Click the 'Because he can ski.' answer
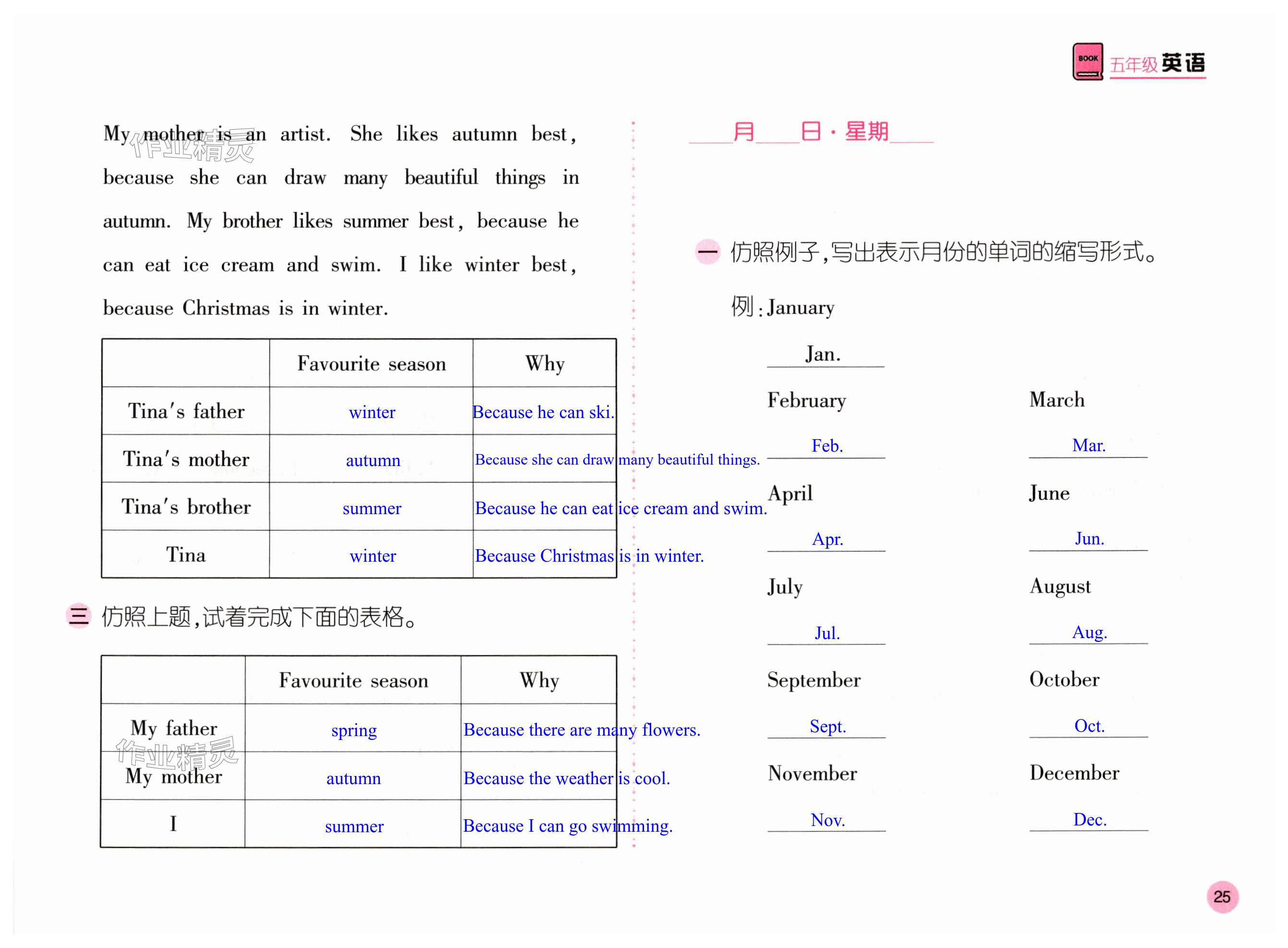 click(543, 412)
